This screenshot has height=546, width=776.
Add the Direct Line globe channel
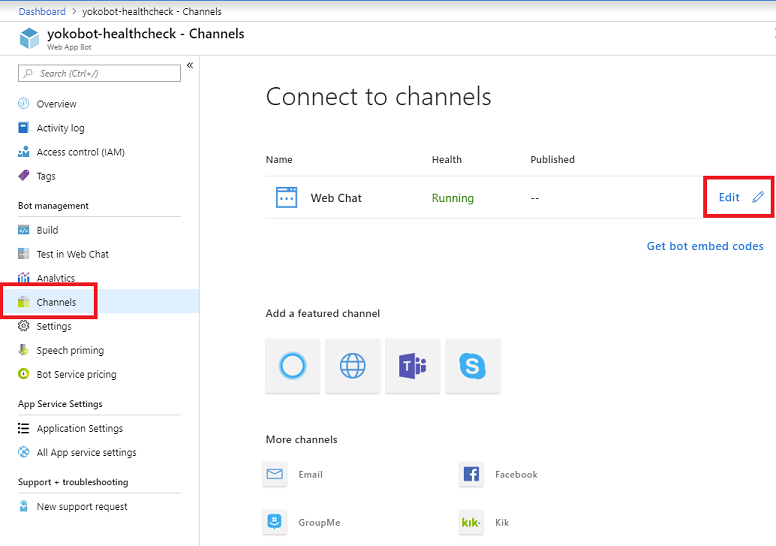tap(352, 366)
